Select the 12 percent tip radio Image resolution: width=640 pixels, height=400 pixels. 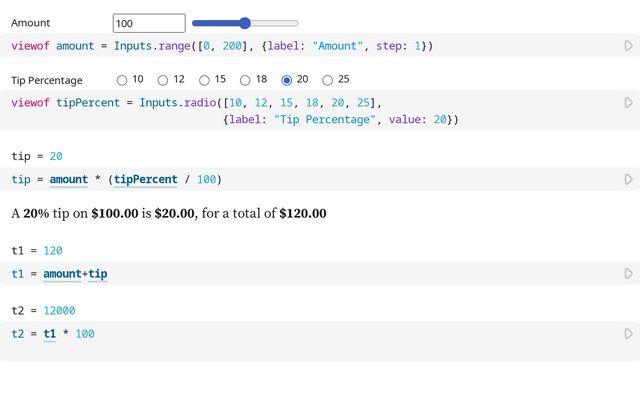tap(163, 80)
